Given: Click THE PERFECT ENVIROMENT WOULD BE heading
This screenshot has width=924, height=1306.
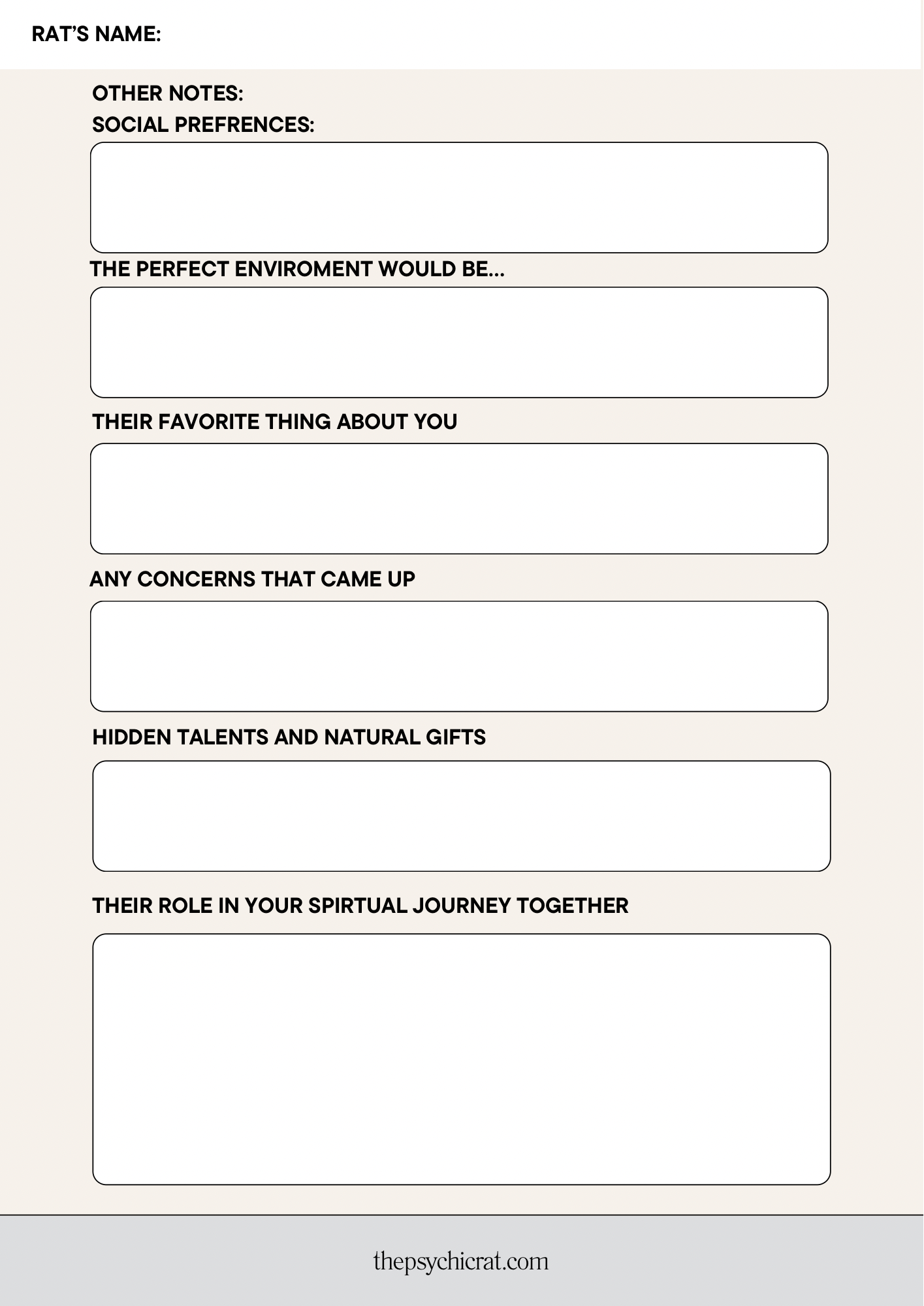Looking at the screenshot, I should [297, 269].
